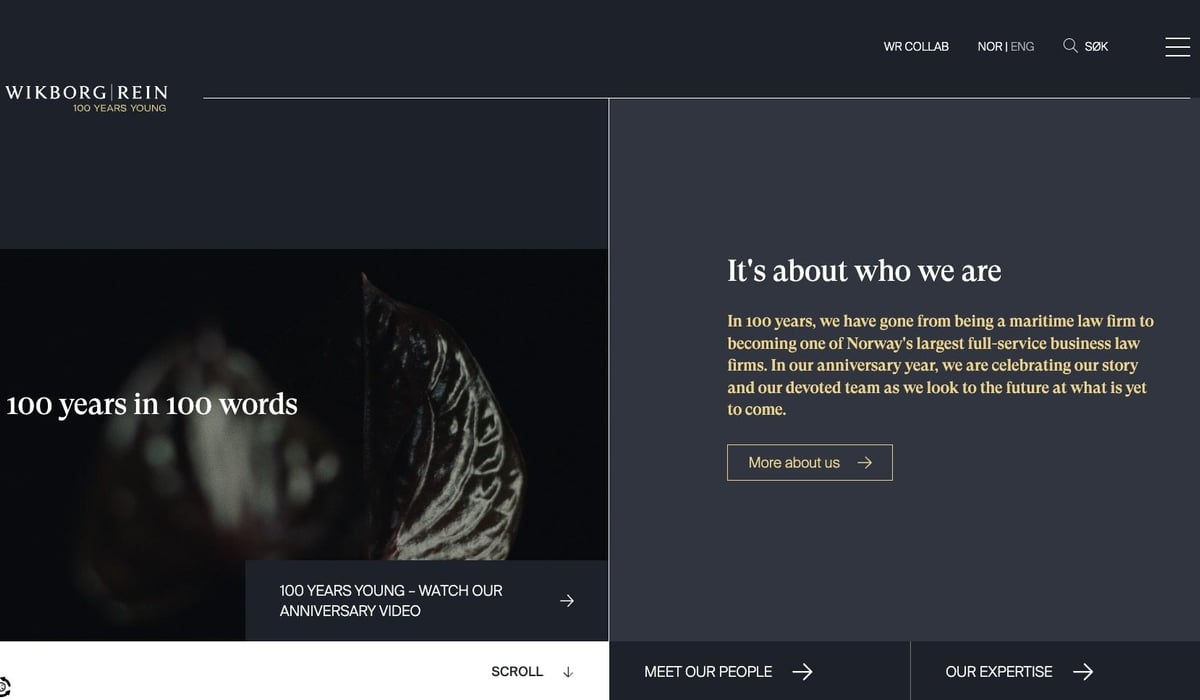Image resolution: width=1200 pixels, height=700 pixels.
Task: Click the search magnifier icon
Action: [x=1070, y=46]
